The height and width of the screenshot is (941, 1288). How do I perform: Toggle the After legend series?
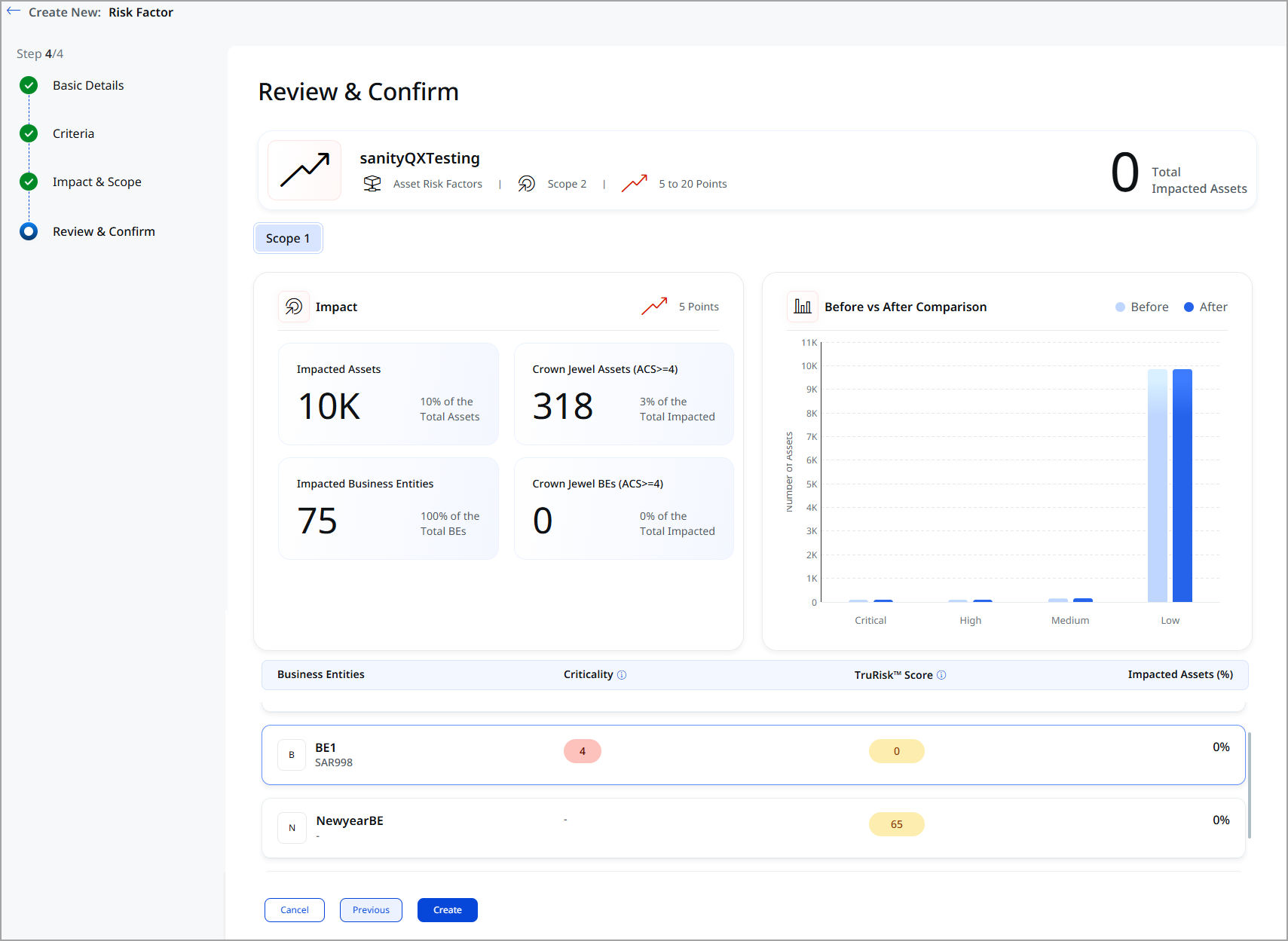point(1205,307)
